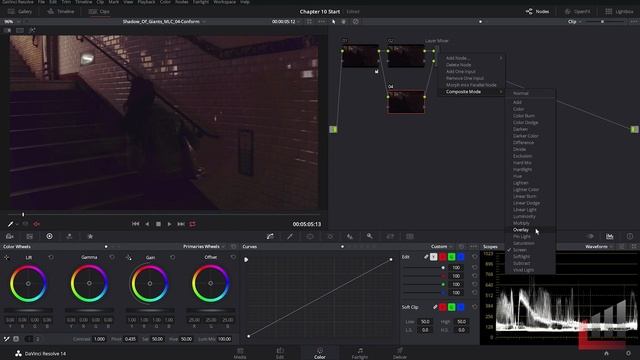Open the Keyframes panel icon

590,236
